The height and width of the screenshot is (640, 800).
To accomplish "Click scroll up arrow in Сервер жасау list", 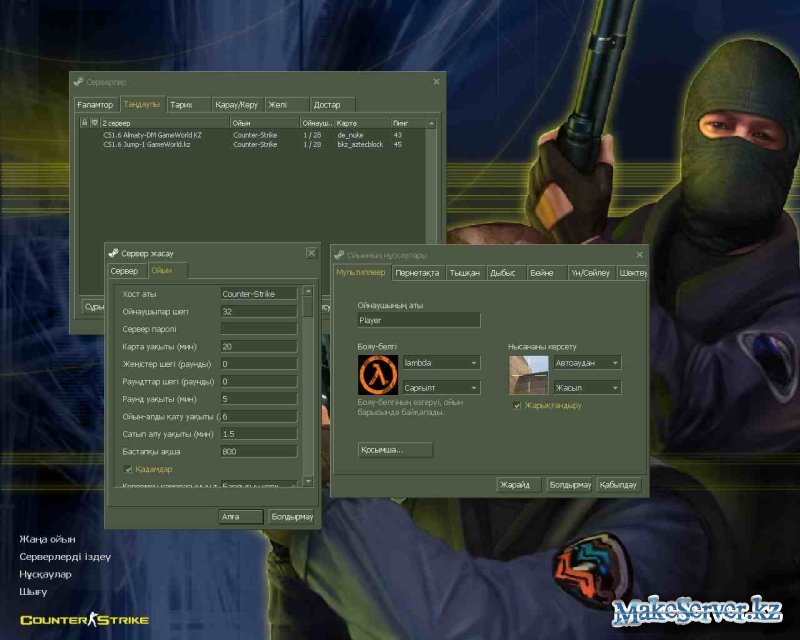I will (x=308, y=291).
